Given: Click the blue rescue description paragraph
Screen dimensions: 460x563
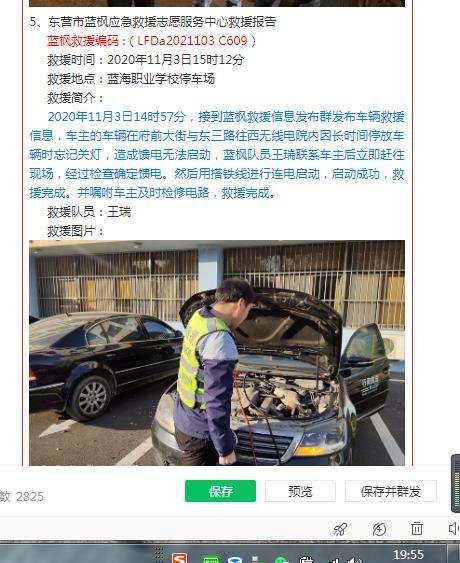Looking at the screenshot, I should (x=217, y=155).
